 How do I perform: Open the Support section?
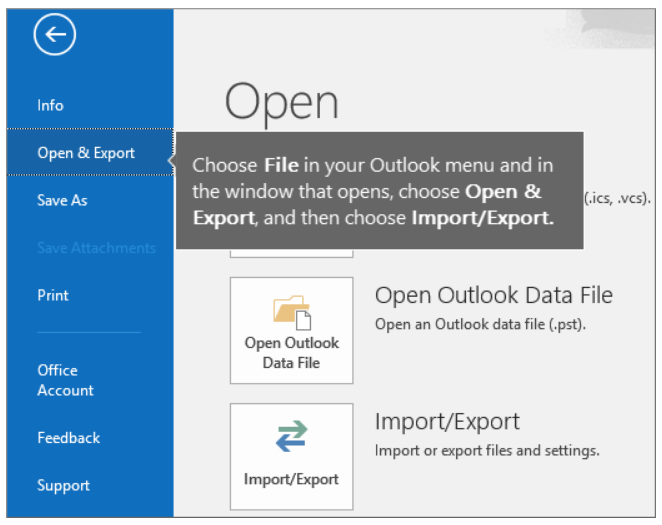coord(63,486)
